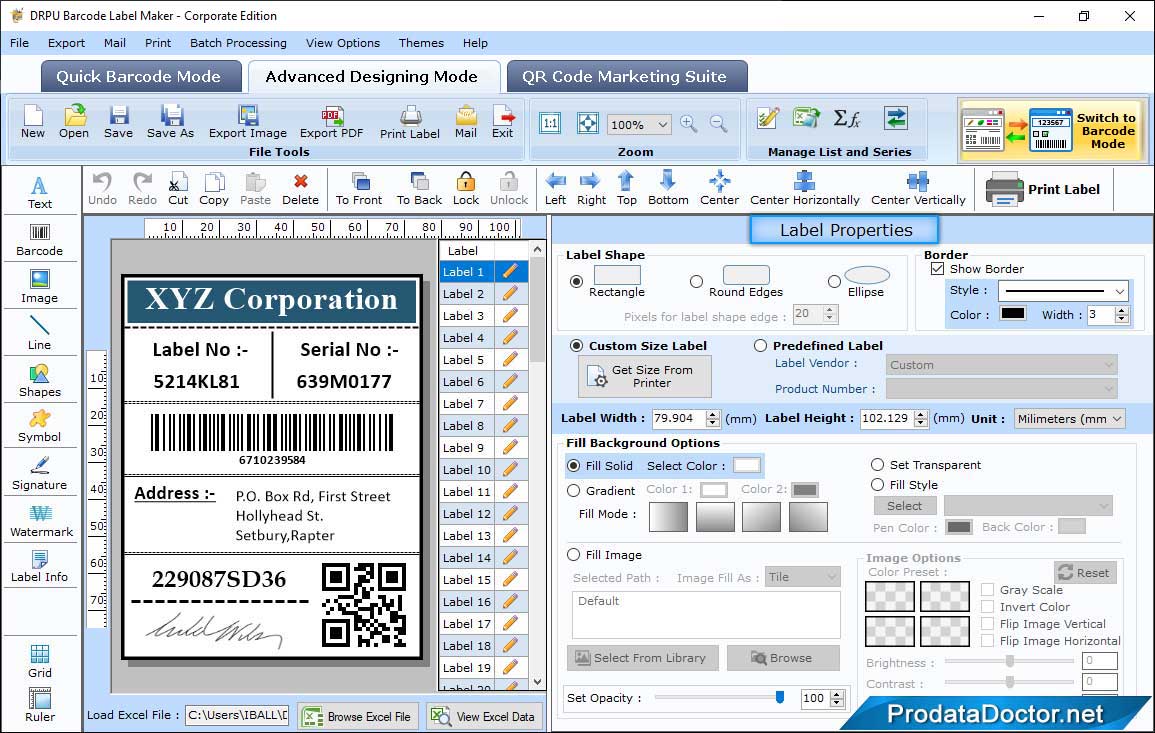Click Switch to Barcode Mode button

(1052, 130)
